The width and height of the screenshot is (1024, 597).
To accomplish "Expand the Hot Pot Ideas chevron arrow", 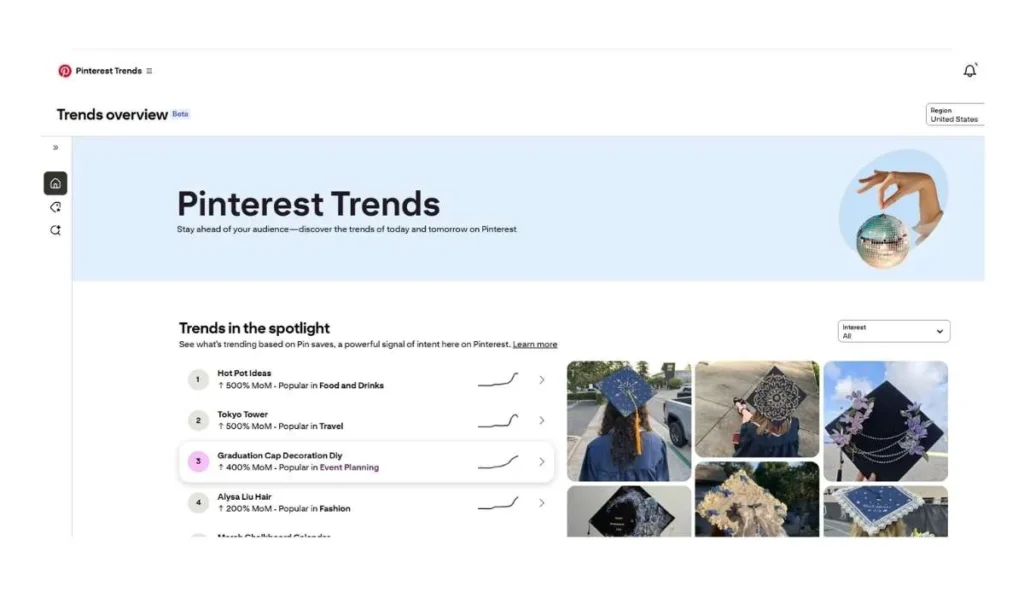I will (542, 380).
